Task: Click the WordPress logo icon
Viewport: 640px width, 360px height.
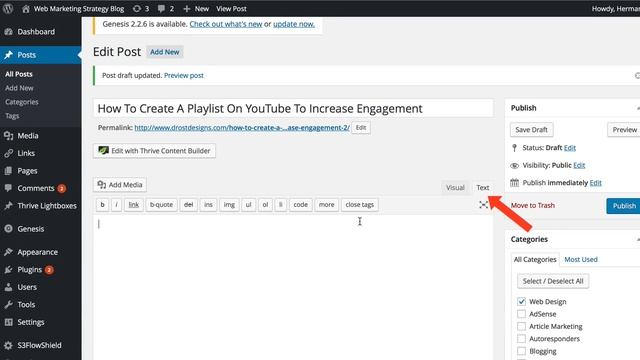Action: coord(8,9)
